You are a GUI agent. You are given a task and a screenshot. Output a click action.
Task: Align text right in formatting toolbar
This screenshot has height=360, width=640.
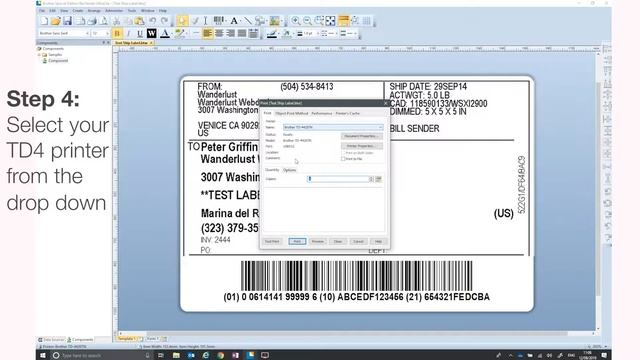point(230,33)
